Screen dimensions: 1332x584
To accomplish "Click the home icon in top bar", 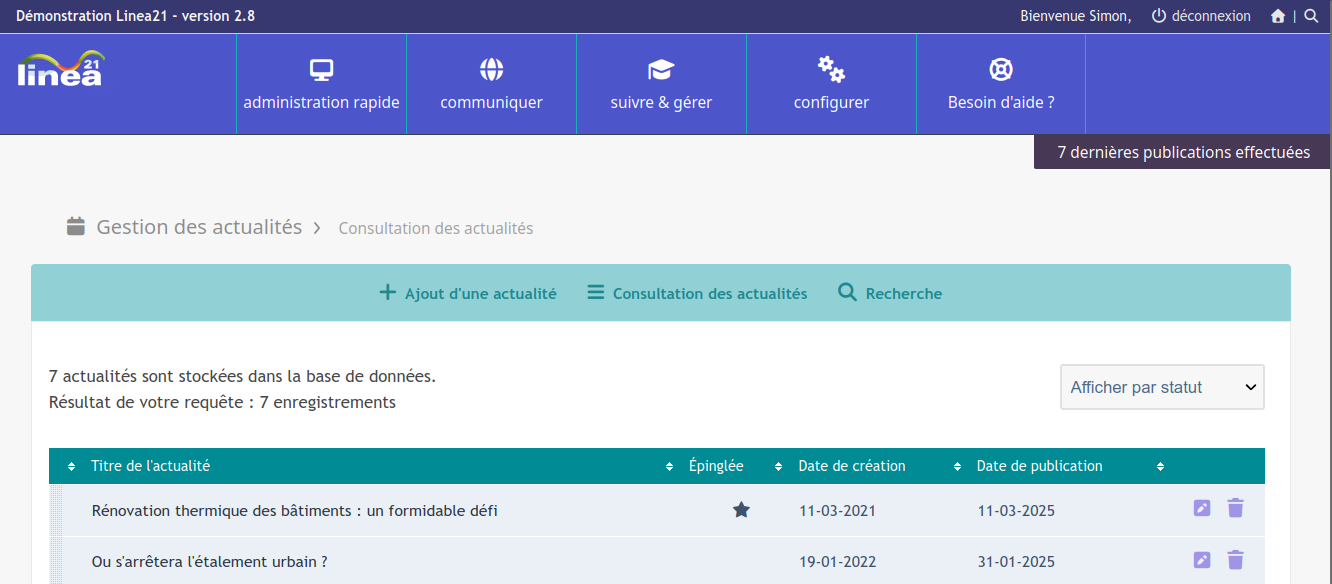I will (1278, 16).
